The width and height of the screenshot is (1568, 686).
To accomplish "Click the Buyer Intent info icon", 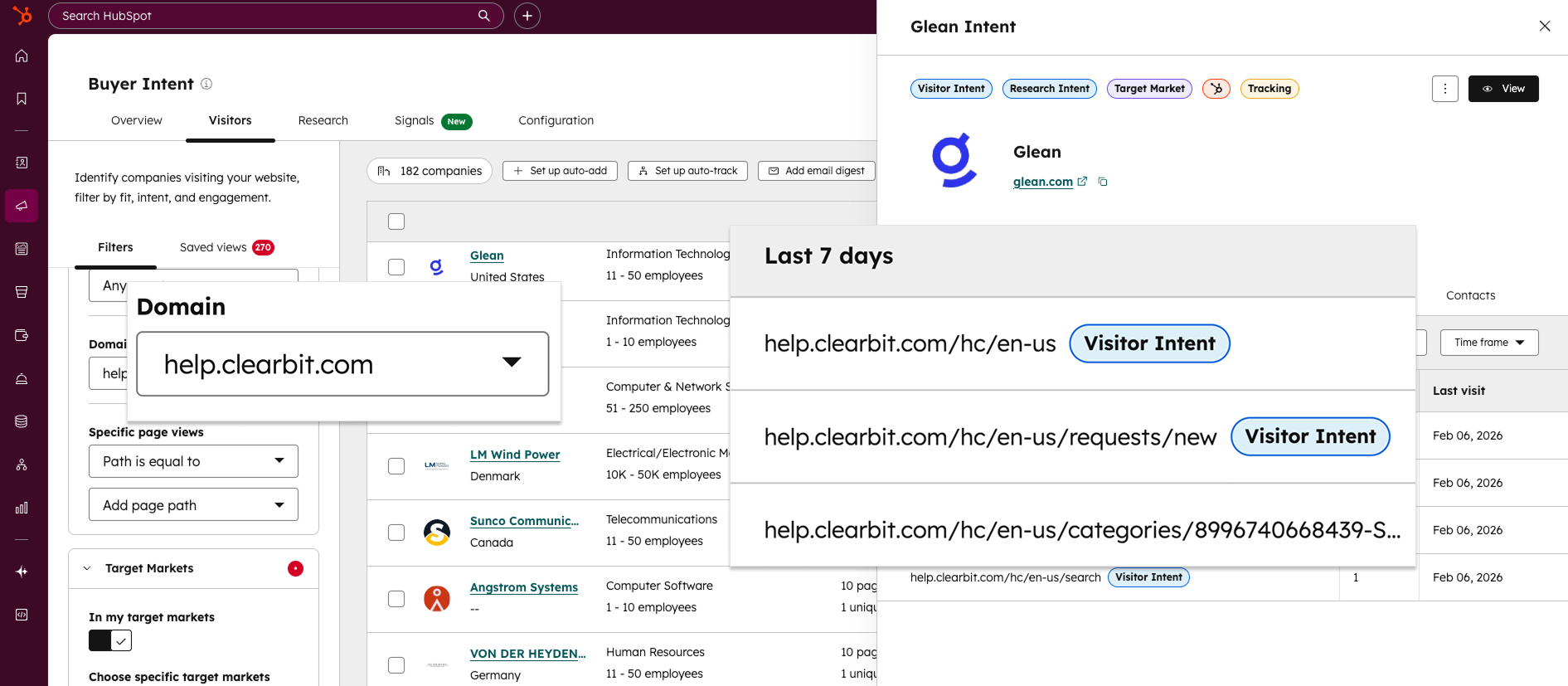I will [206, 84].
